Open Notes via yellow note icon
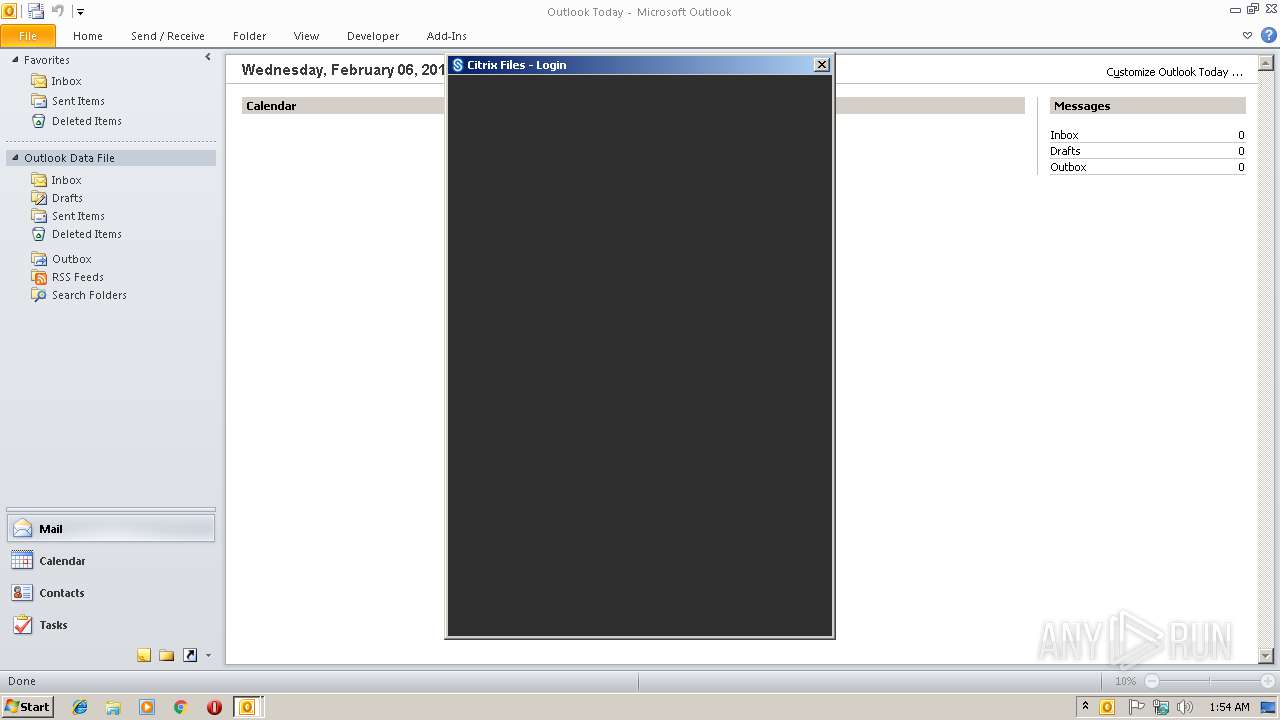The image size is (1280, 720). tap(144, 656)
